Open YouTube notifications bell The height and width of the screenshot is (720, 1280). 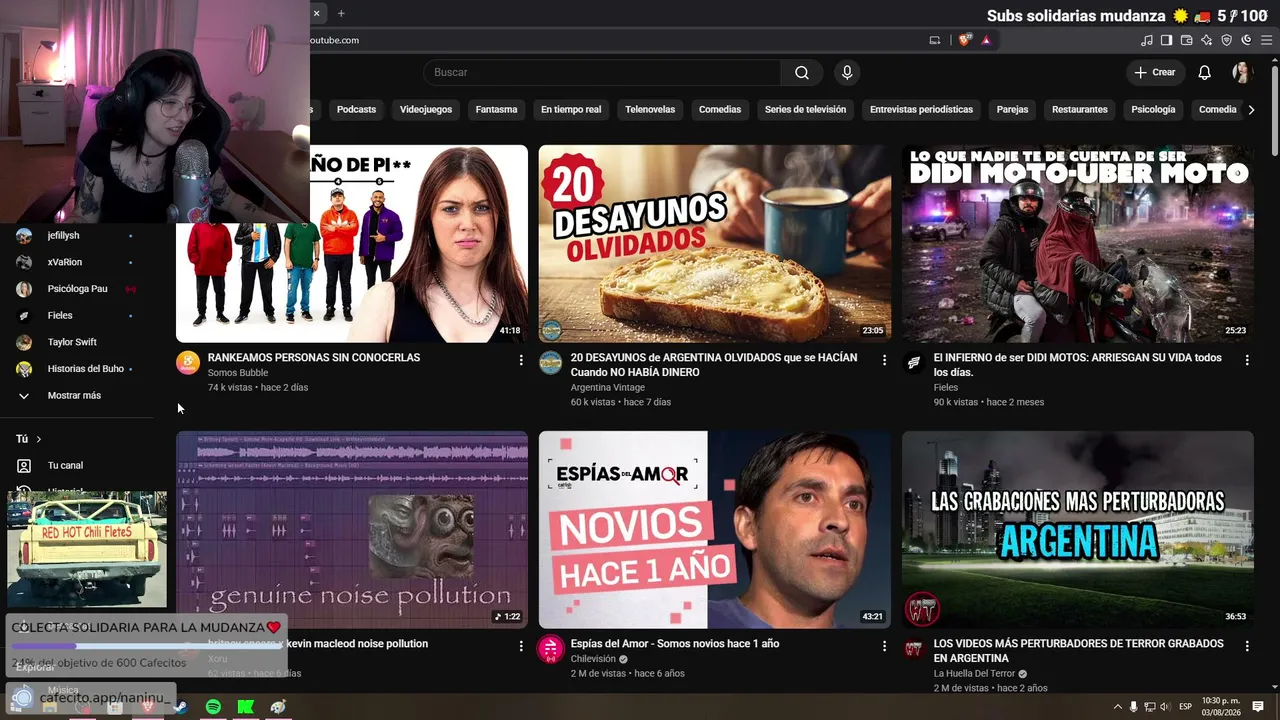pos(1205,72)
